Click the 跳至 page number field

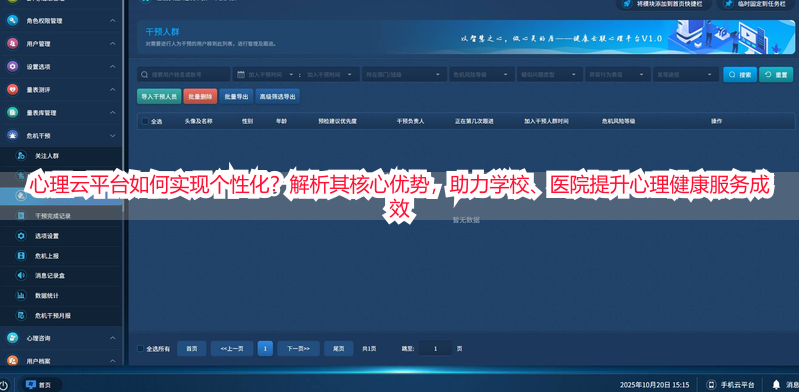(435, 349)
